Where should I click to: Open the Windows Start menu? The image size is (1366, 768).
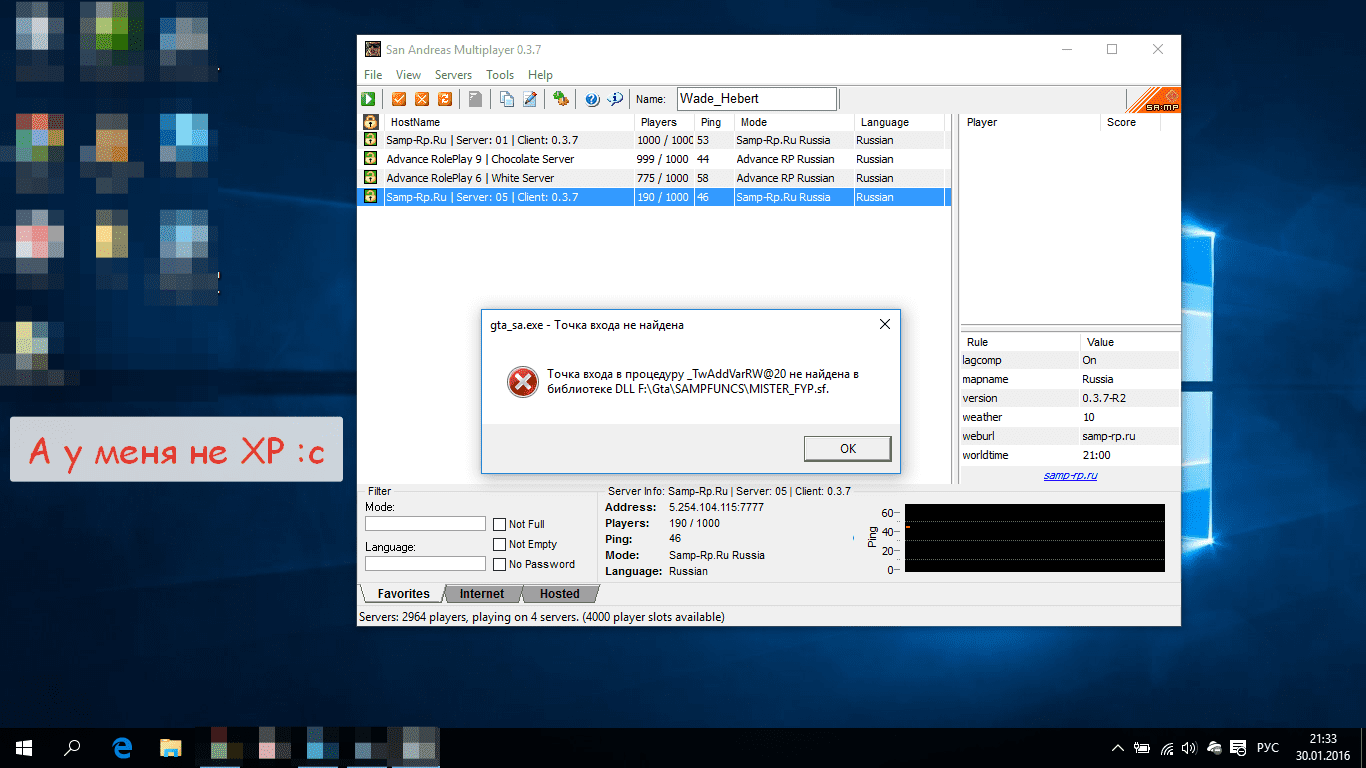pyautogui.click(x=24, y=747)
